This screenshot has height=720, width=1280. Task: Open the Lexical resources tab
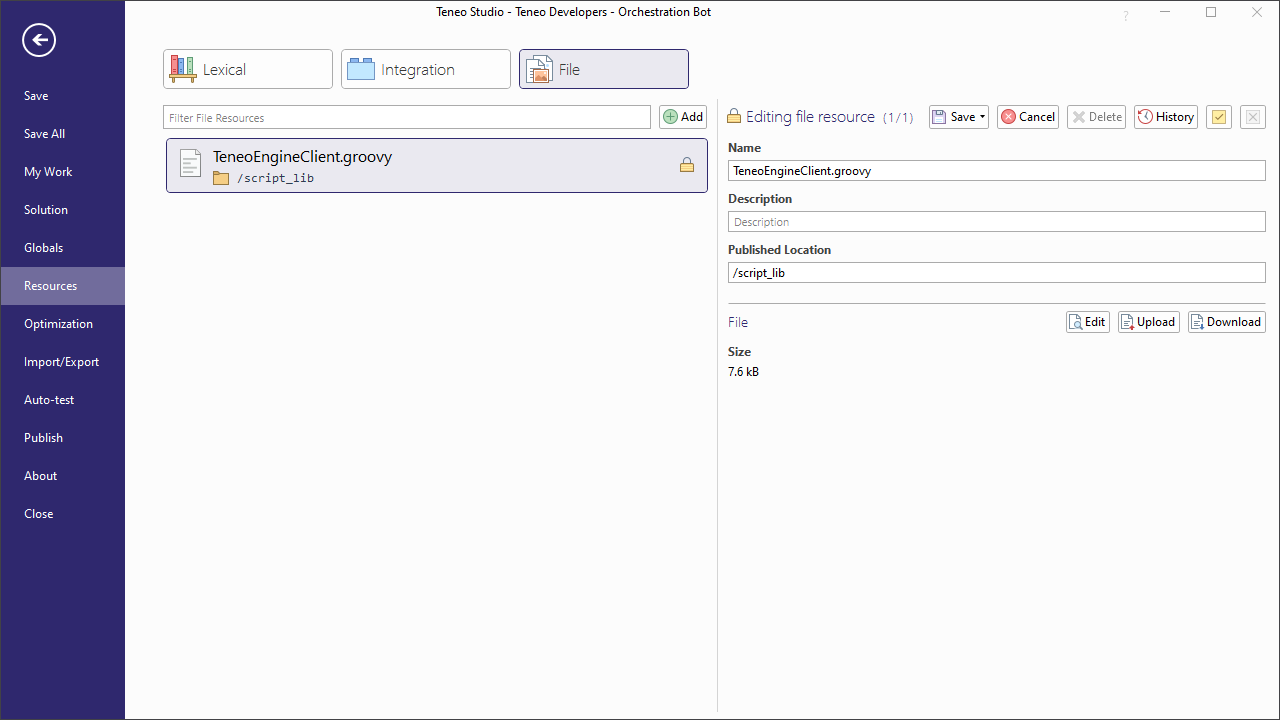coord(248,69)
